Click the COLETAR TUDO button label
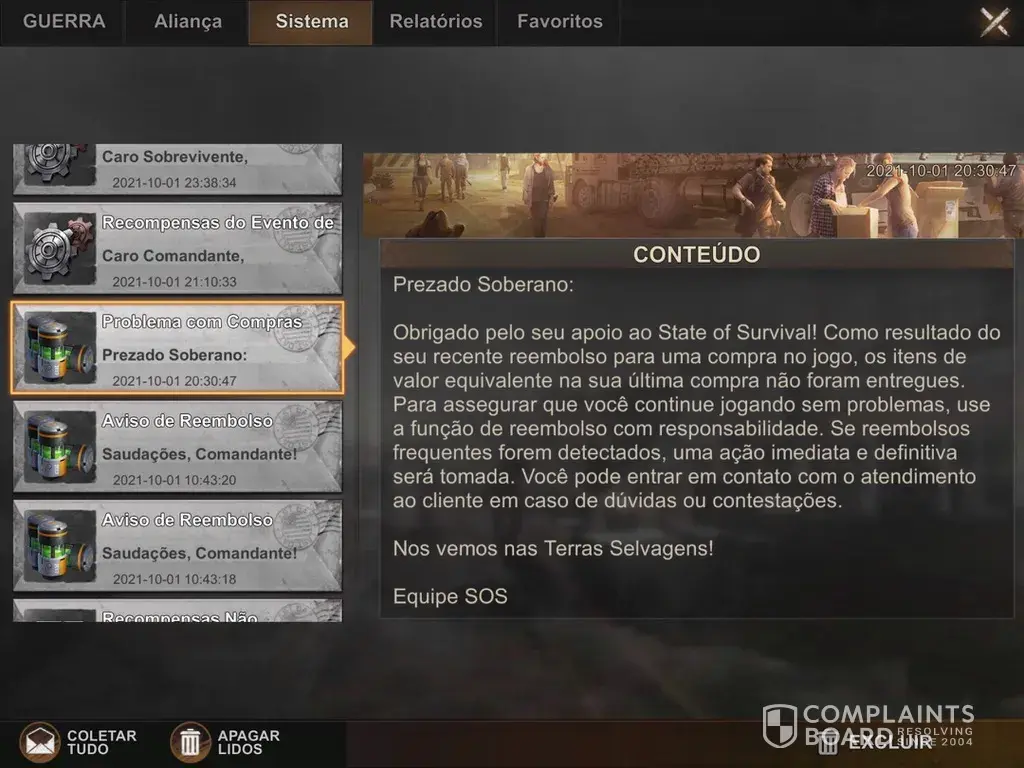The width and height of the screenshot is (1024, 768). pos(102,743)
